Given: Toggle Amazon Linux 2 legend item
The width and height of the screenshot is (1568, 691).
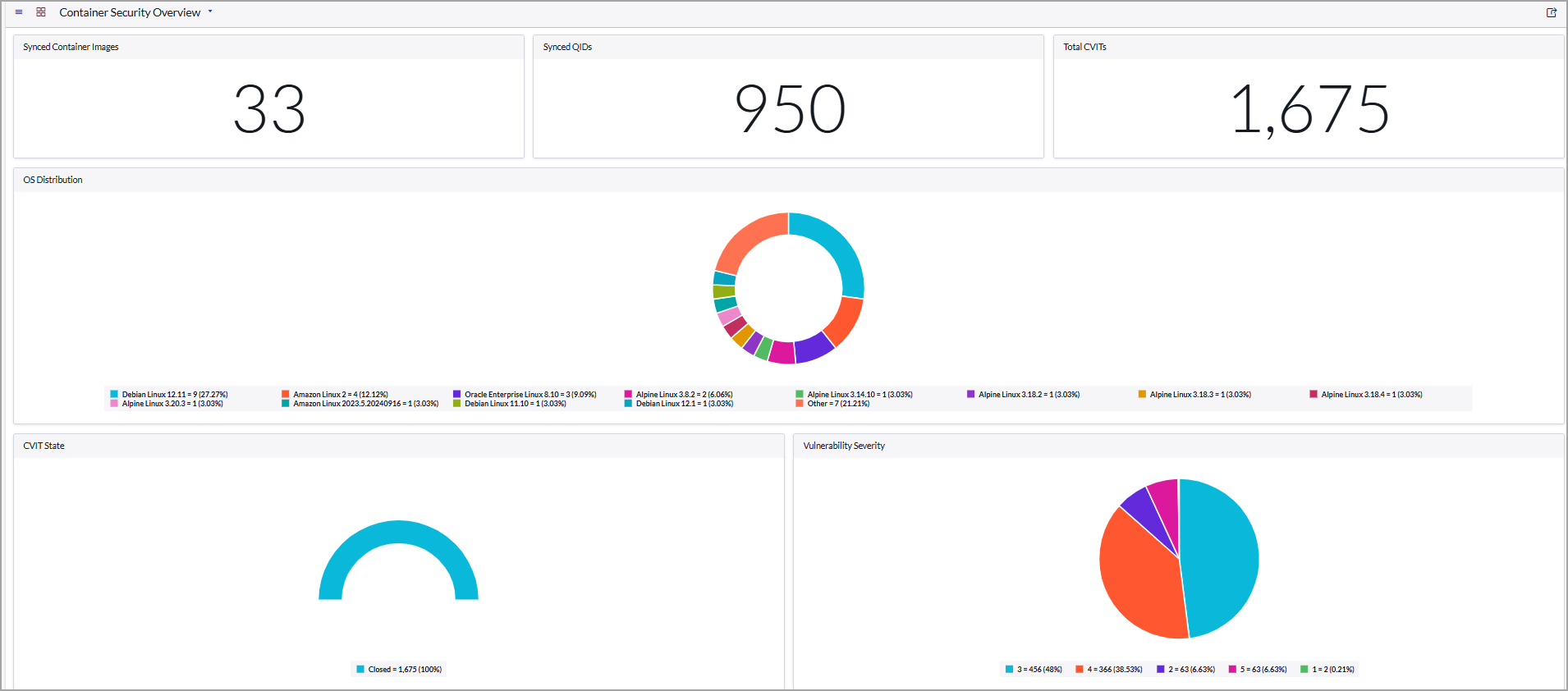Looking at the screenshot, I should coord(335,395).
